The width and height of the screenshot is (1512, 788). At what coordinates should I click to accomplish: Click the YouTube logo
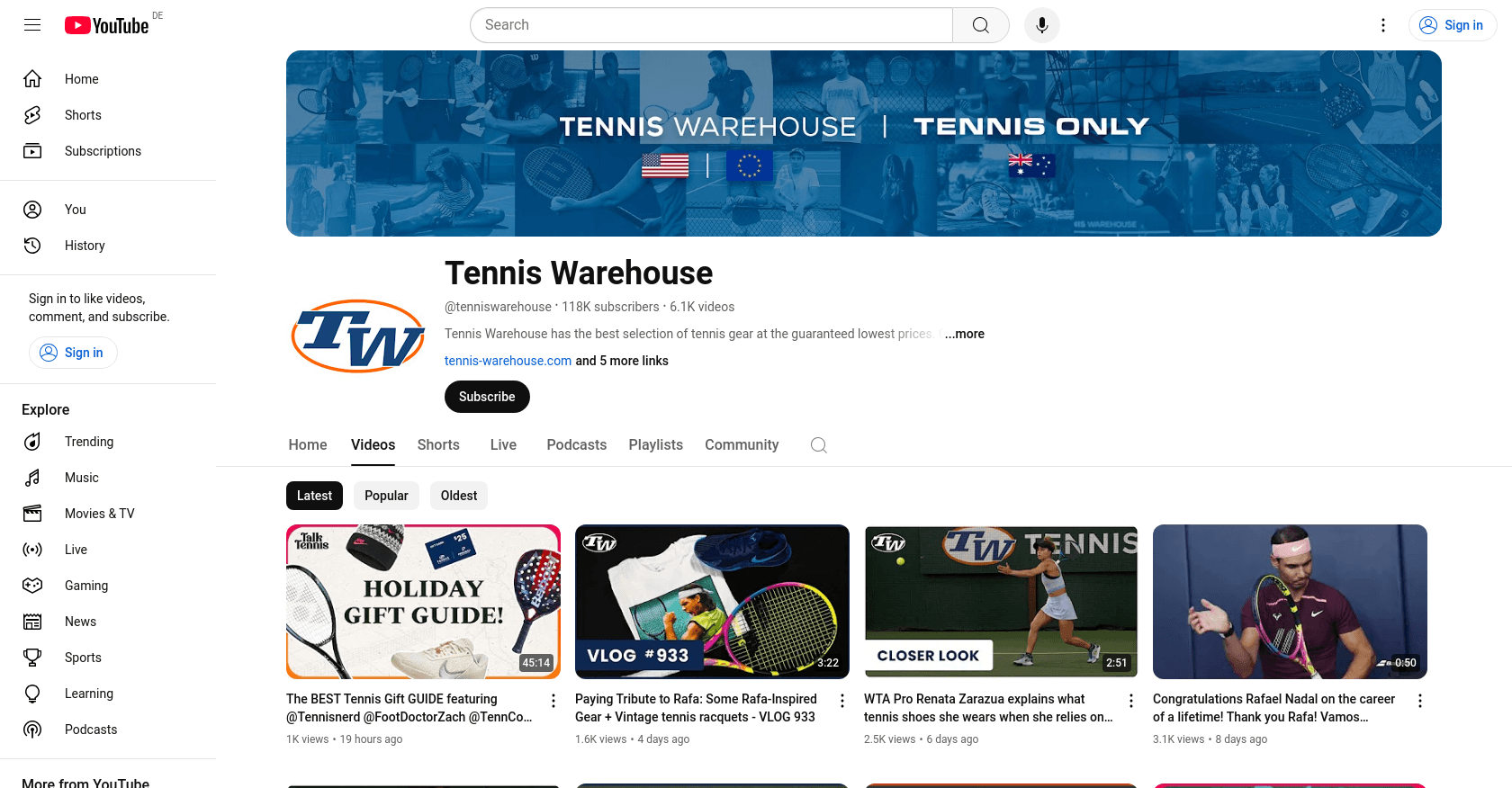tap(106, 25)
